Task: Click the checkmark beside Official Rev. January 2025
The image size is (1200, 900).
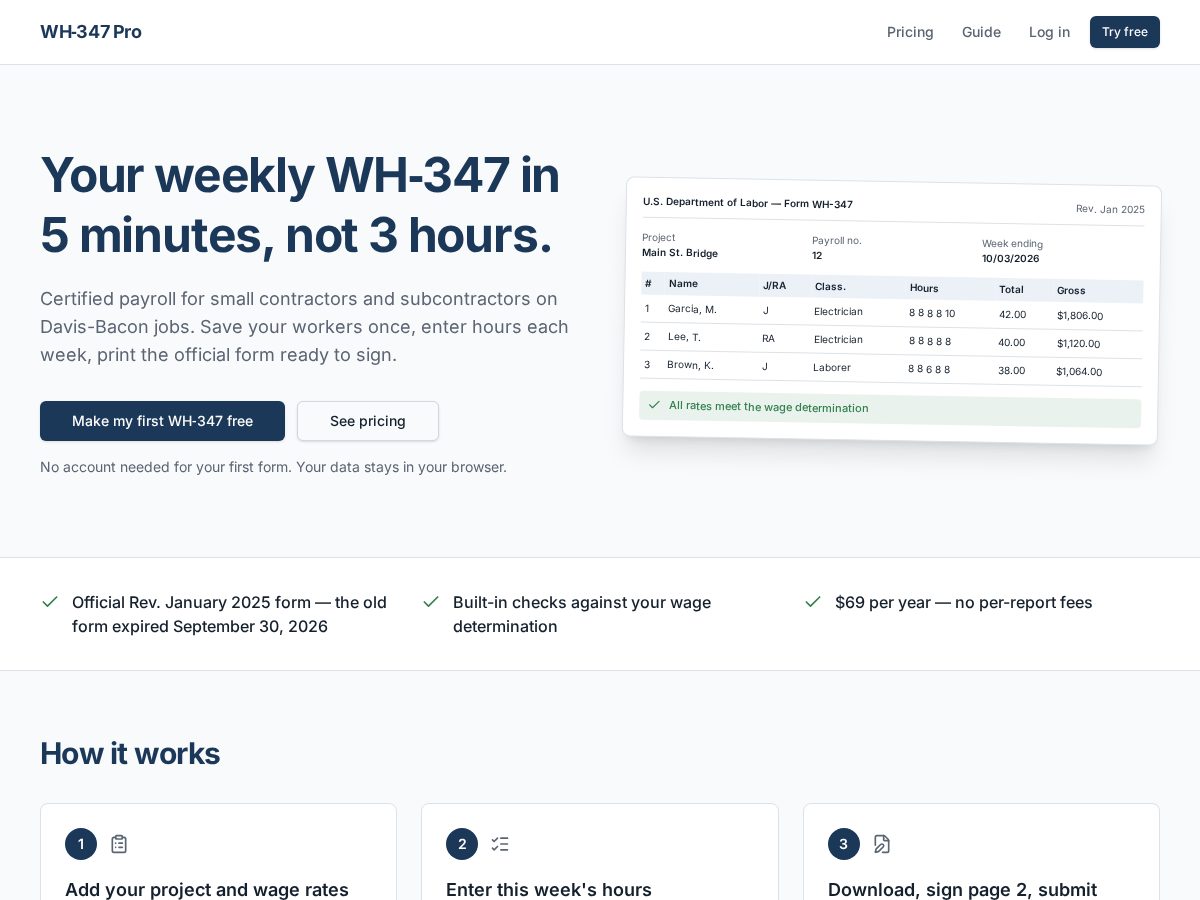Action: coord(50,602)
